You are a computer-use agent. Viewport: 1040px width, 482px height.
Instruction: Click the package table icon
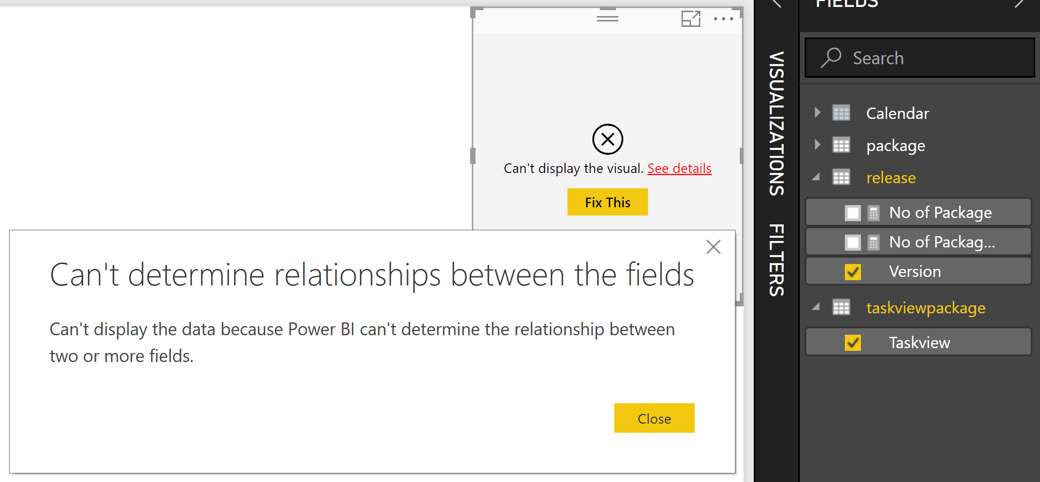842,145
